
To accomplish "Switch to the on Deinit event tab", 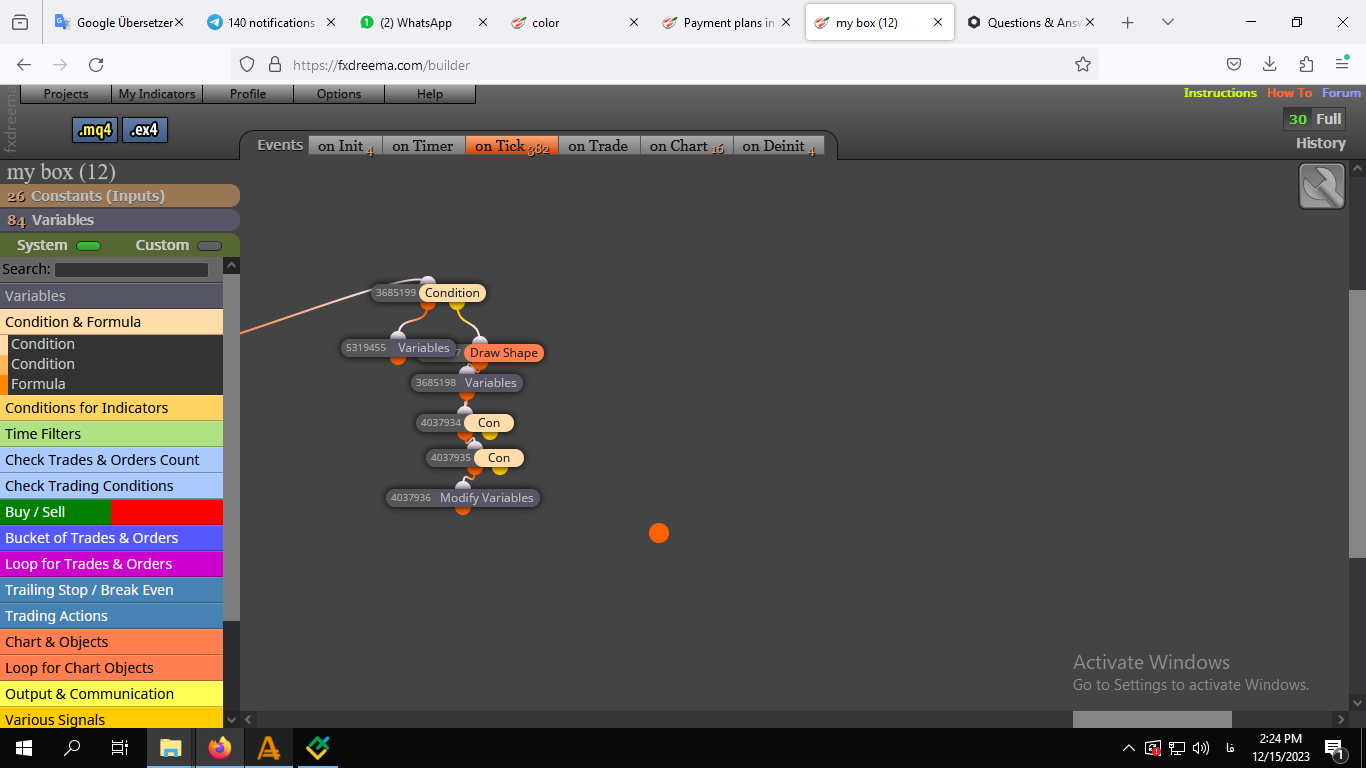I will click(x=779, y=146).
